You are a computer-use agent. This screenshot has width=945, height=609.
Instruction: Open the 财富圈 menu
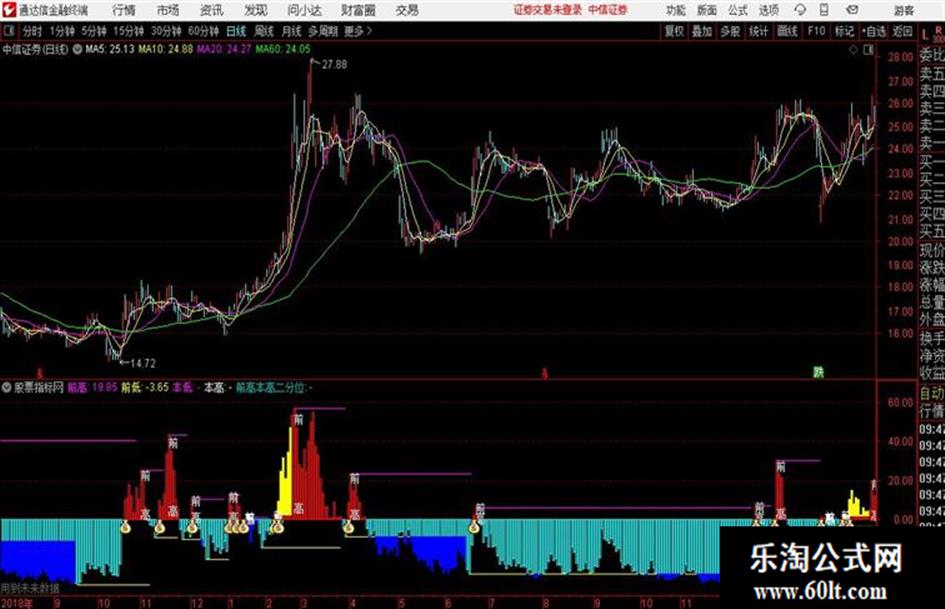(358, 10)
